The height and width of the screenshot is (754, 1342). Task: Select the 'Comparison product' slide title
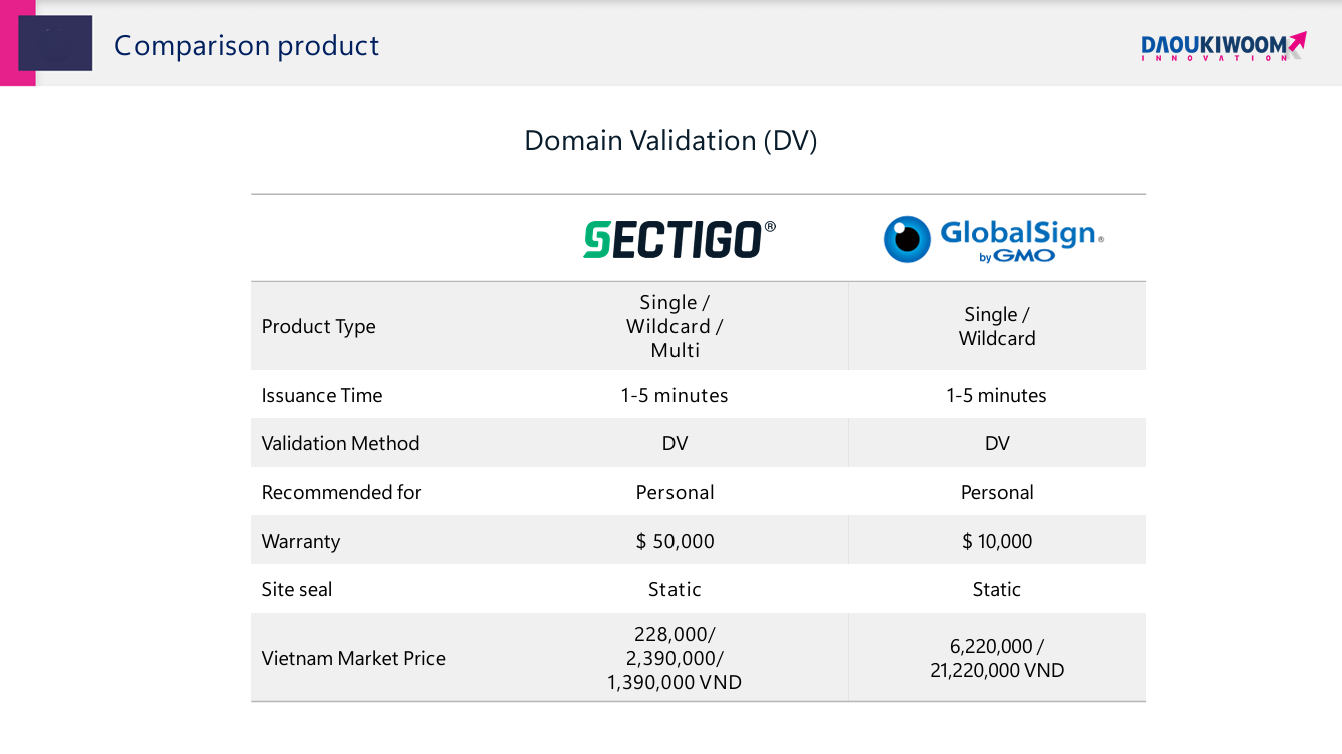246,46
